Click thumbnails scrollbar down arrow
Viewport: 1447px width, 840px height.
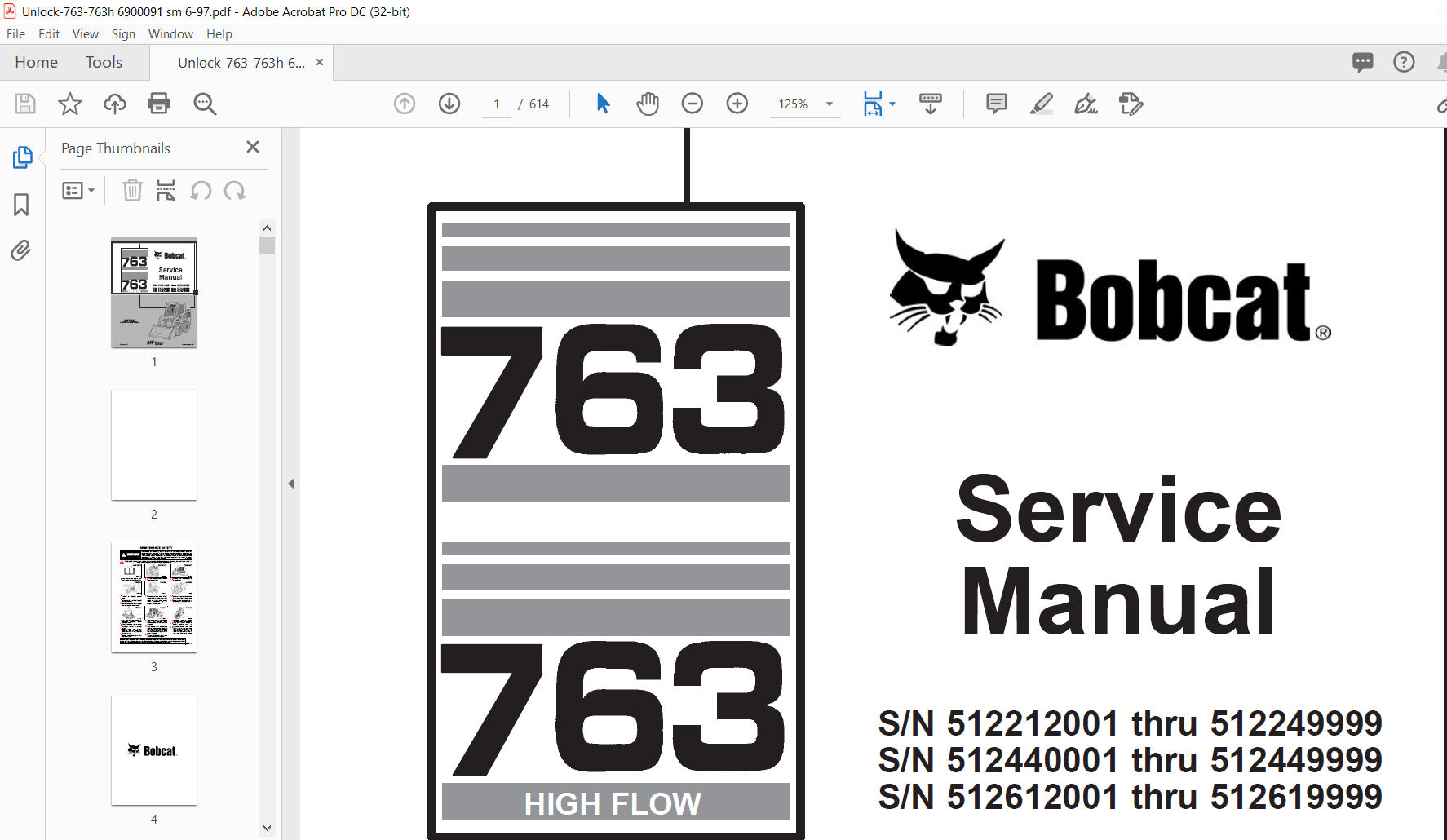pyautogui.click(x=267, y=828)
